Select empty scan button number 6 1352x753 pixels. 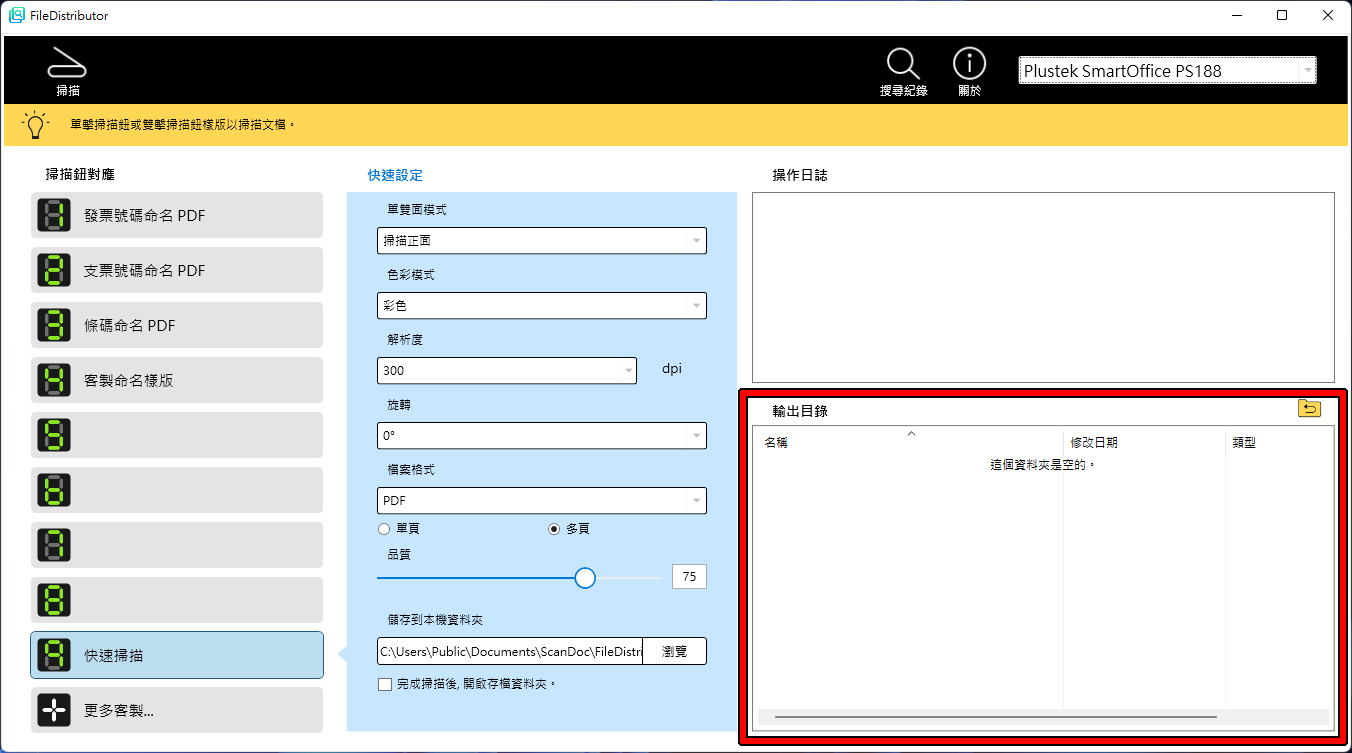click(x=177, y=490)
